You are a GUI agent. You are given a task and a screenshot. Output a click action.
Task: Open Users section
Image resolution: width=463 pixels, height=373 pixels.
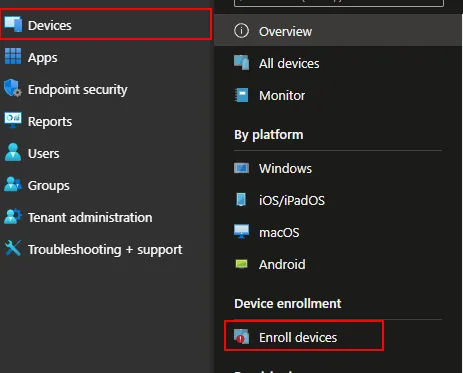[44, 153]
